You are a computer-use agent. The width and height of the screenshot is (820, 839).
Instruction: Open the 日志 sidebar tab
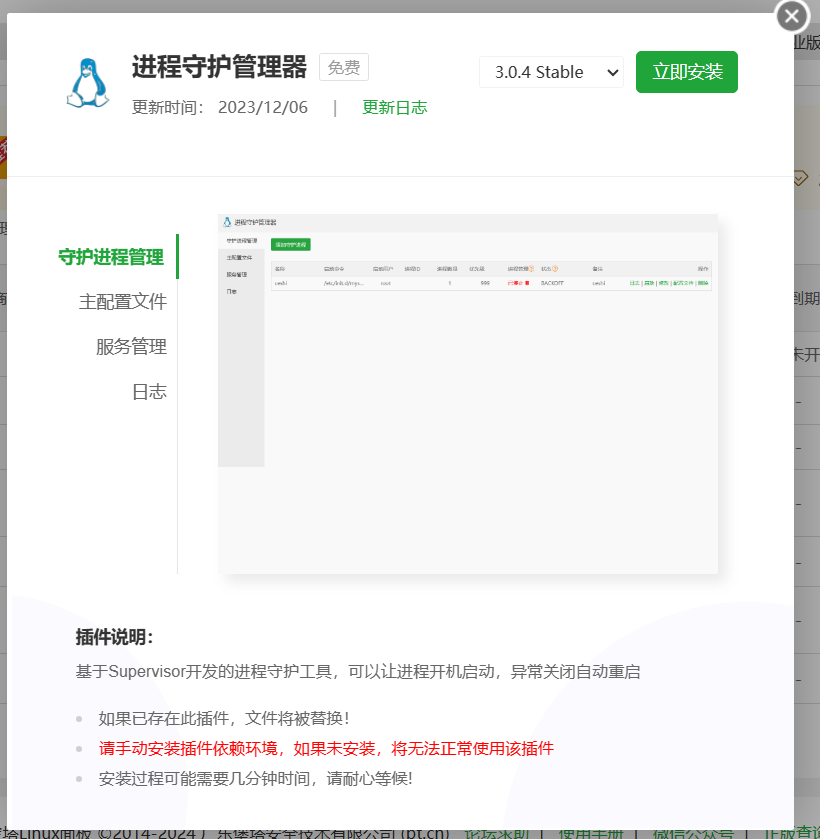[x=151, y=391]
